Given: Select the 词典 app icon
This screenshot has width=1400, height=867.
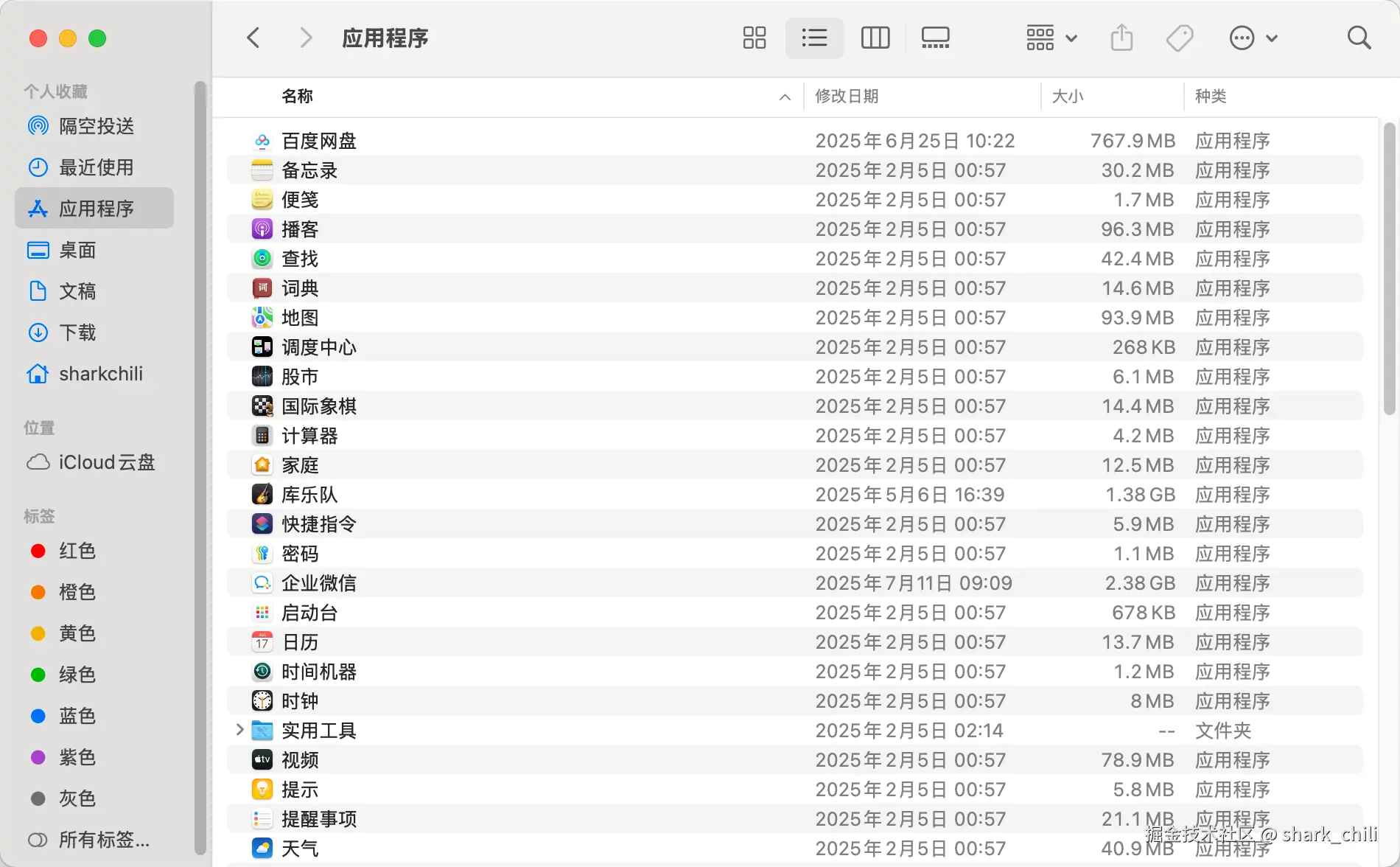Looking at the screenshot, I should pyautogui.click(x=262, y=288).
